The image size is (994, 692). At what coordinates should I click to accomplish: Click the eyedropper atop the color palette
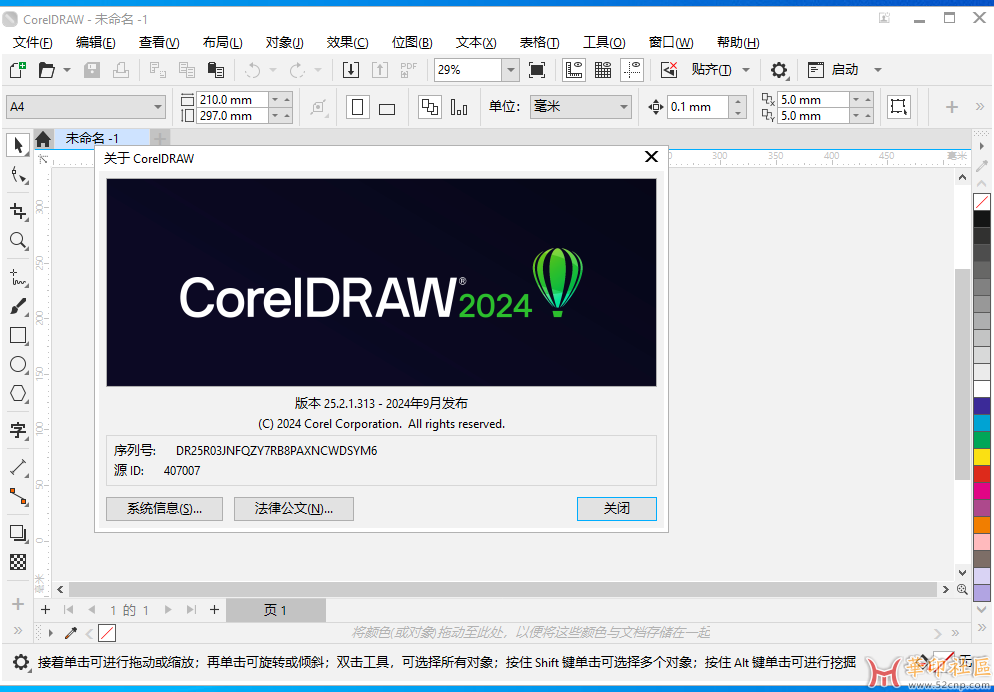pyautogui.click(x=981, y=165)
